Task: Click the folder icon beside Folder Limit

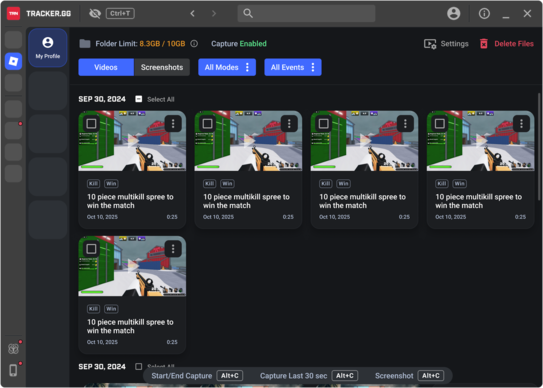Action: [85, 44]
